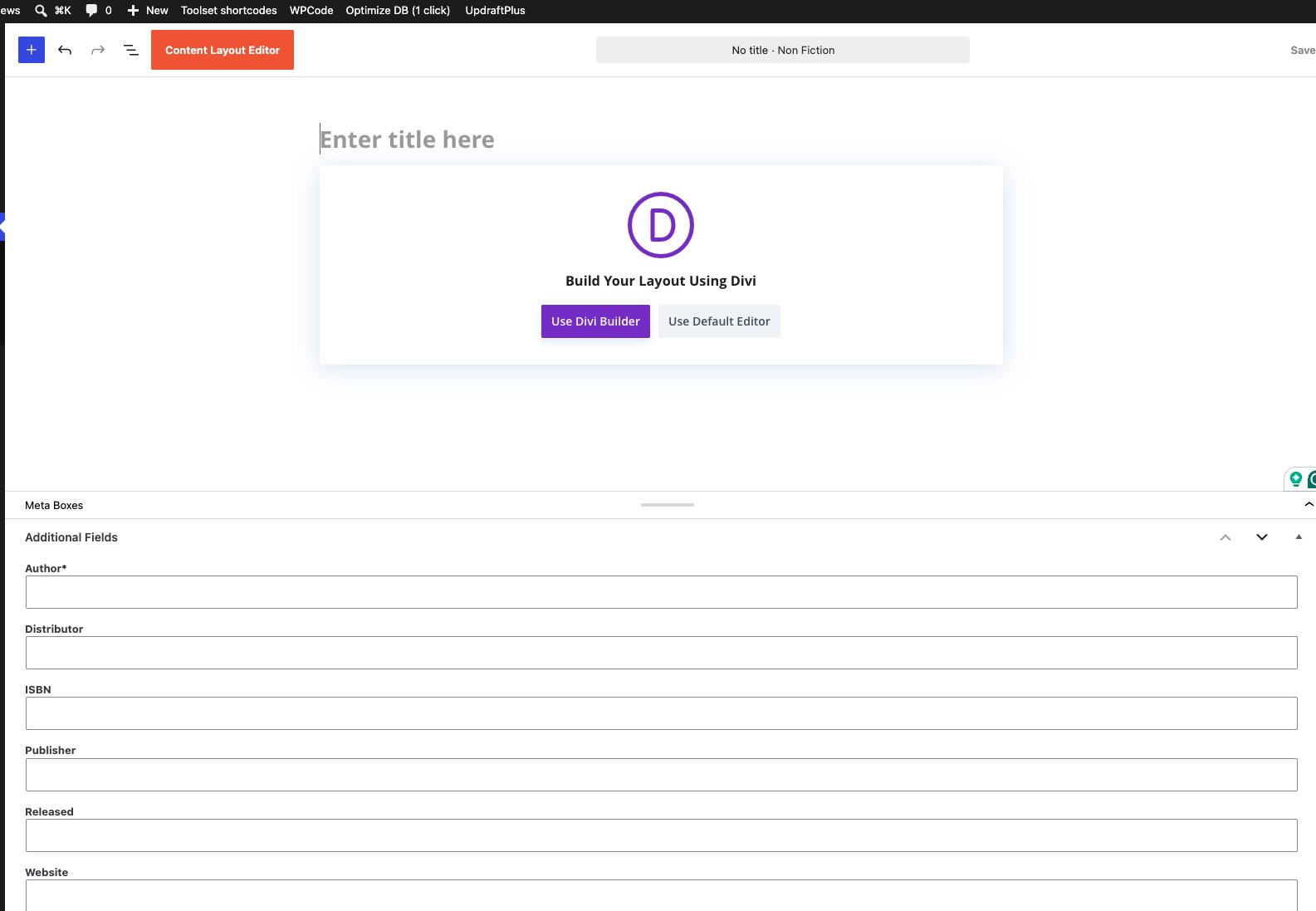Open the block inserter plus button
Viewport: 1316px width, 911px height.
[x=32, y=50]
